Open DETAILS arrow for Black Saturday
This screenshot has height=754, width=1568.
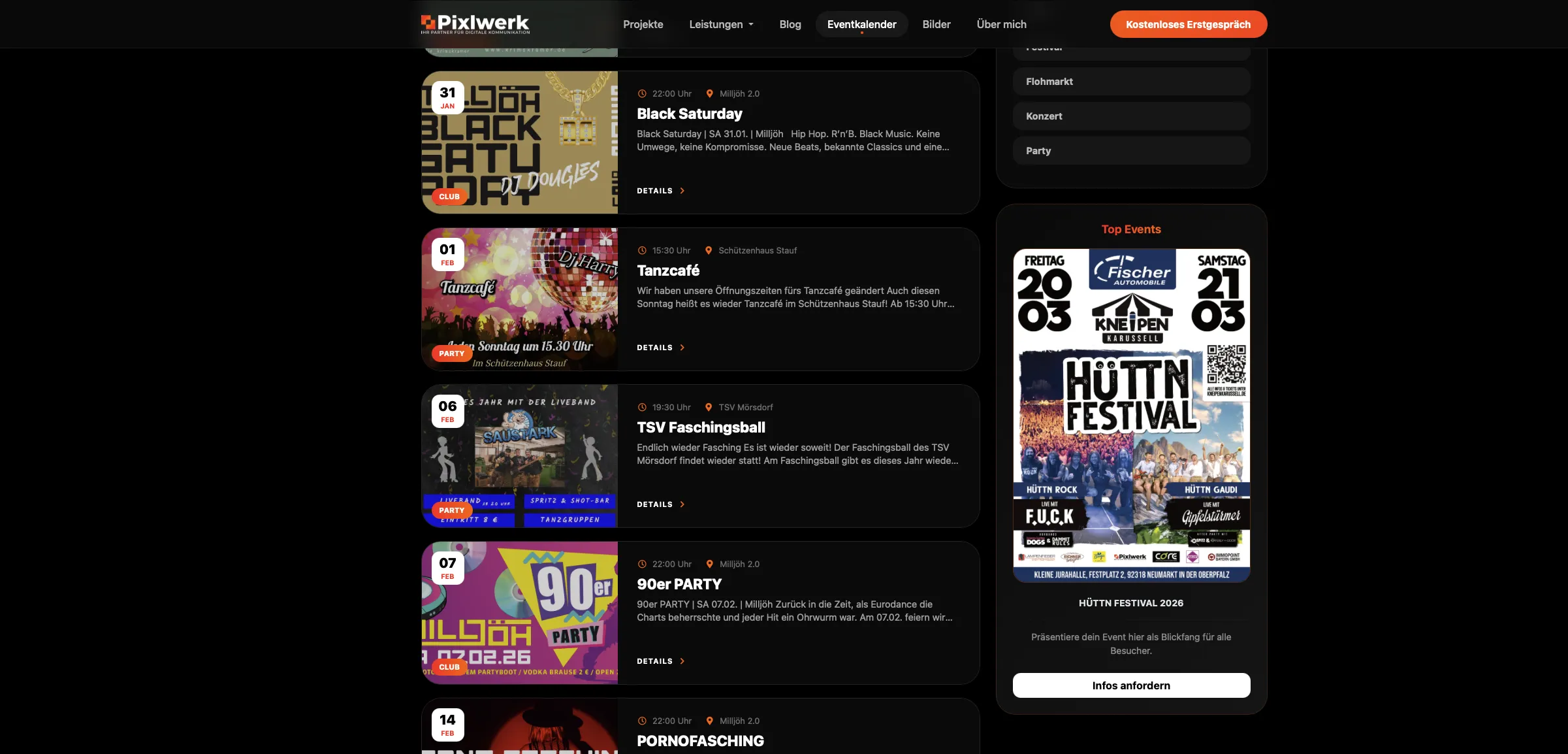[682, 191]
